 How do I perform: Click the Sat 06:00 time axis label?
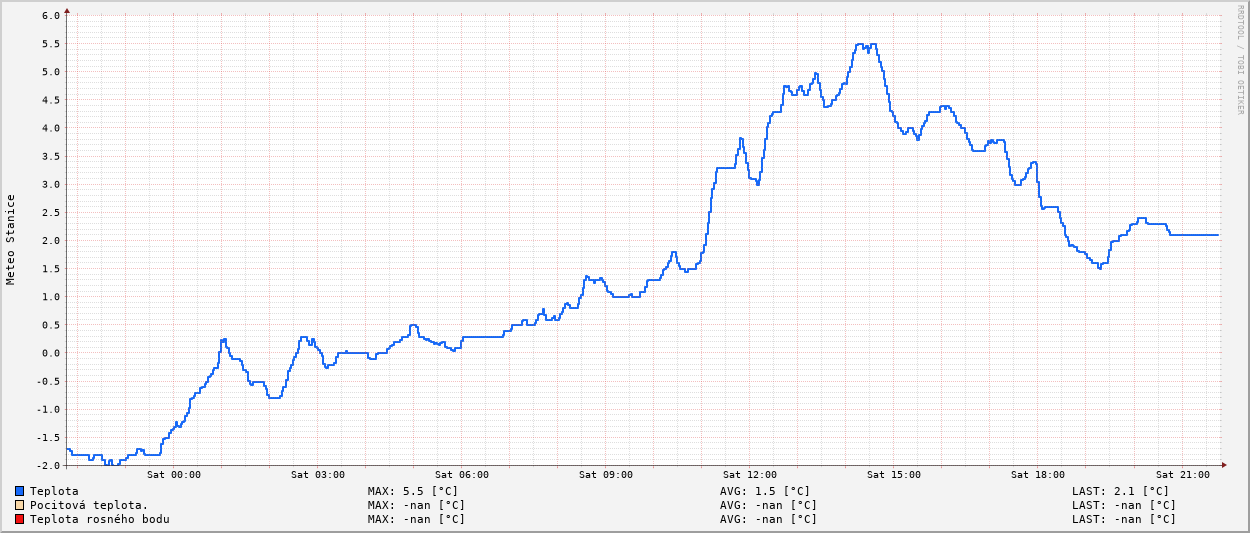462,475
